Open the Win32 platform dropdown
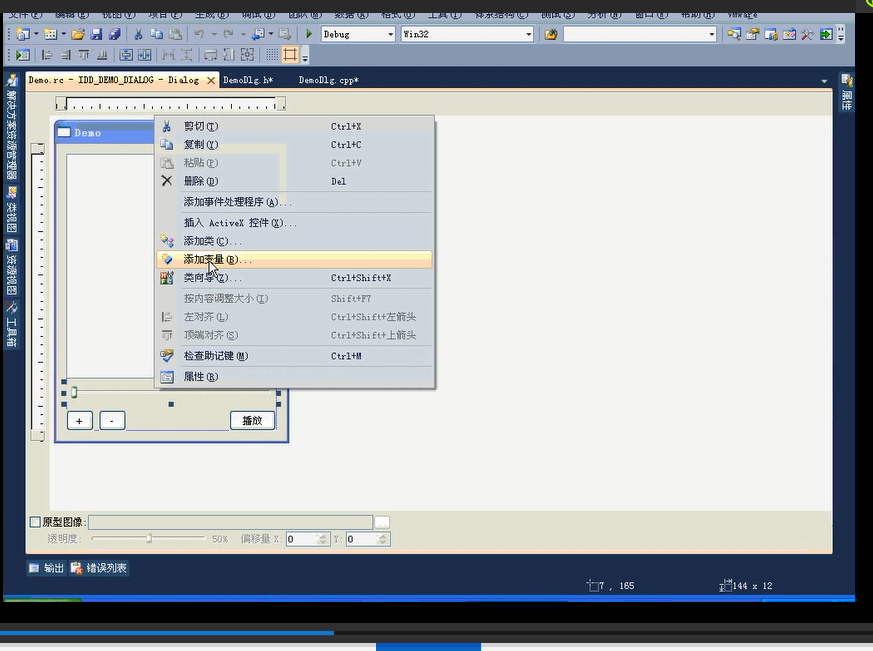 (x=528, y=35)
